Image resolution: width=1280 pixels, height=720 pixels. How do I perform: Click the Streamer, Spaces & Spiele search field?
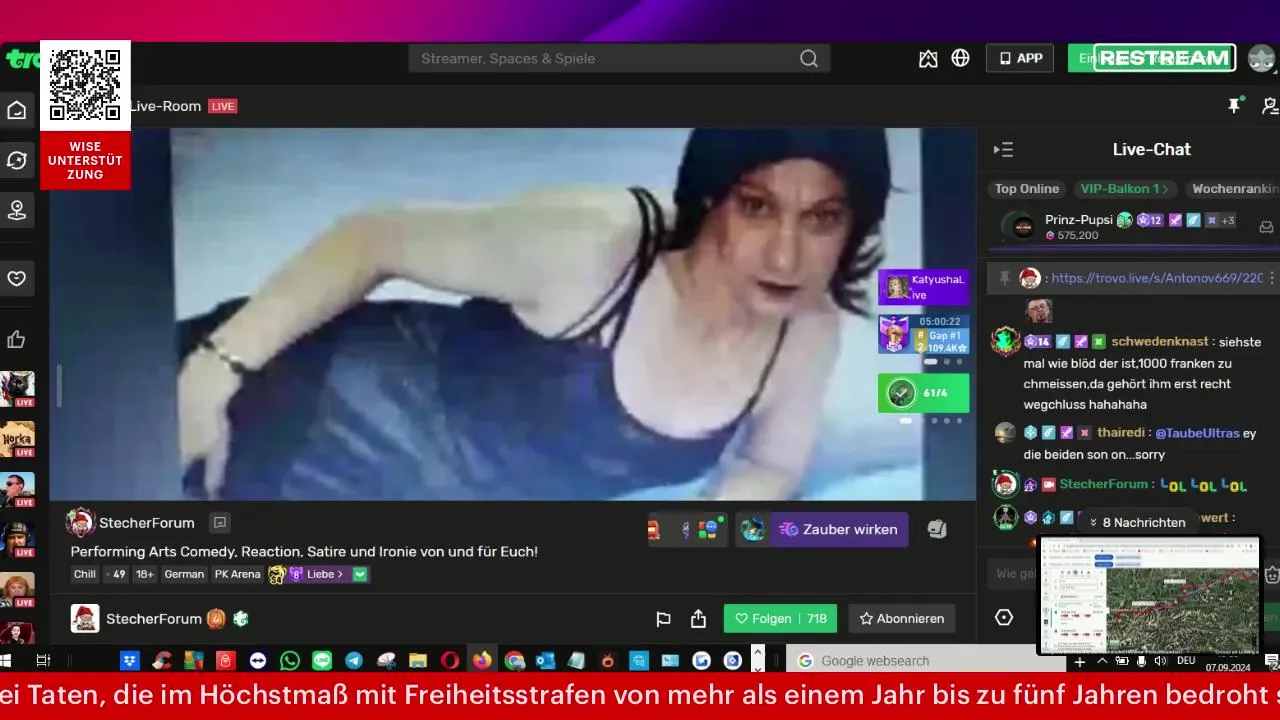(619, 58)
